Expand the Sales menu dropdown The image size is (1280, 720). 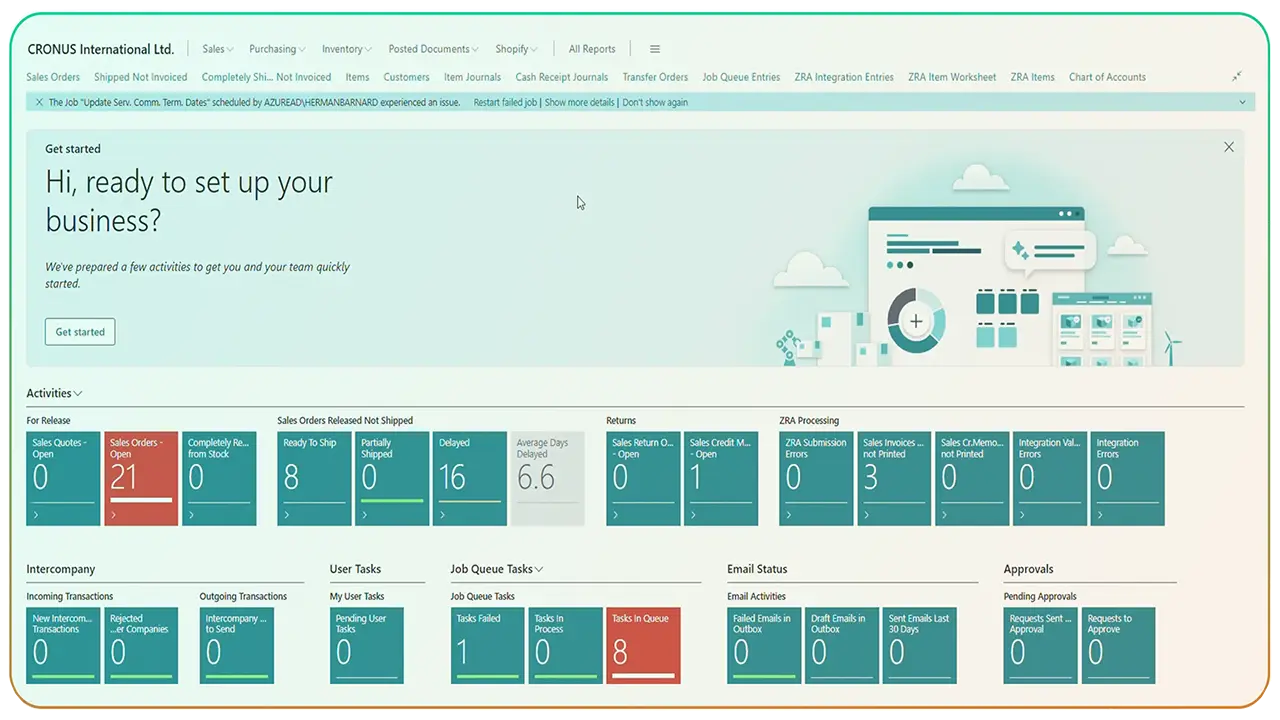(x=217, y=49)
